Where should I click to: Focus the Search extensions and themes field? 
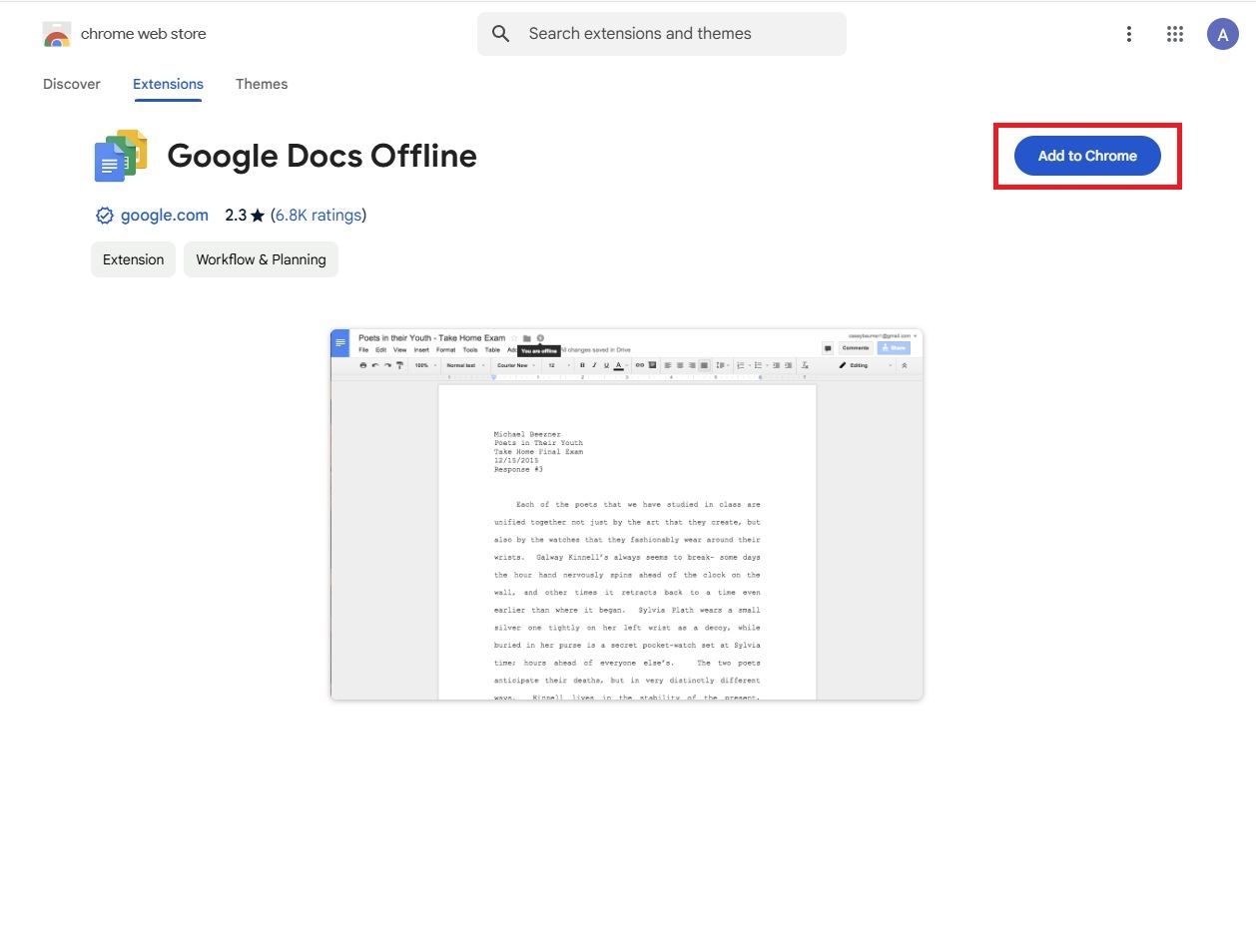(662, 34)
